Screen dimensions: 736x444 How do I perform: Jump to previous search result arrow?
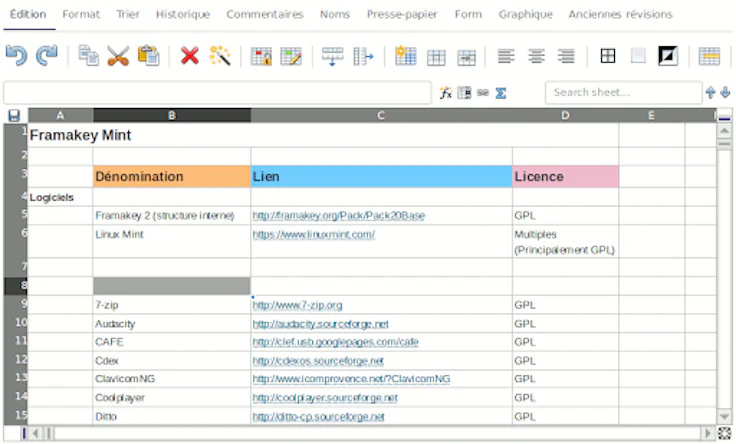pos(710,92)
